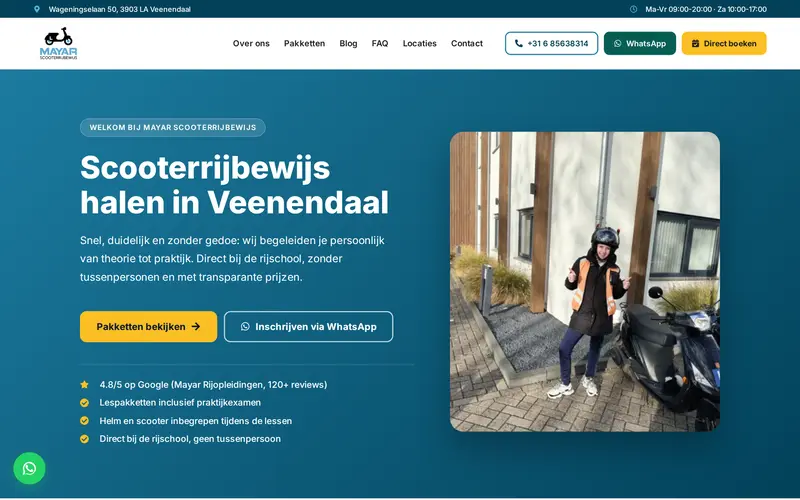The width and height of the screenshot is (800, 500).
Task: Click the 4.8/5 op Google reviews text
Action: coord(213,385)
